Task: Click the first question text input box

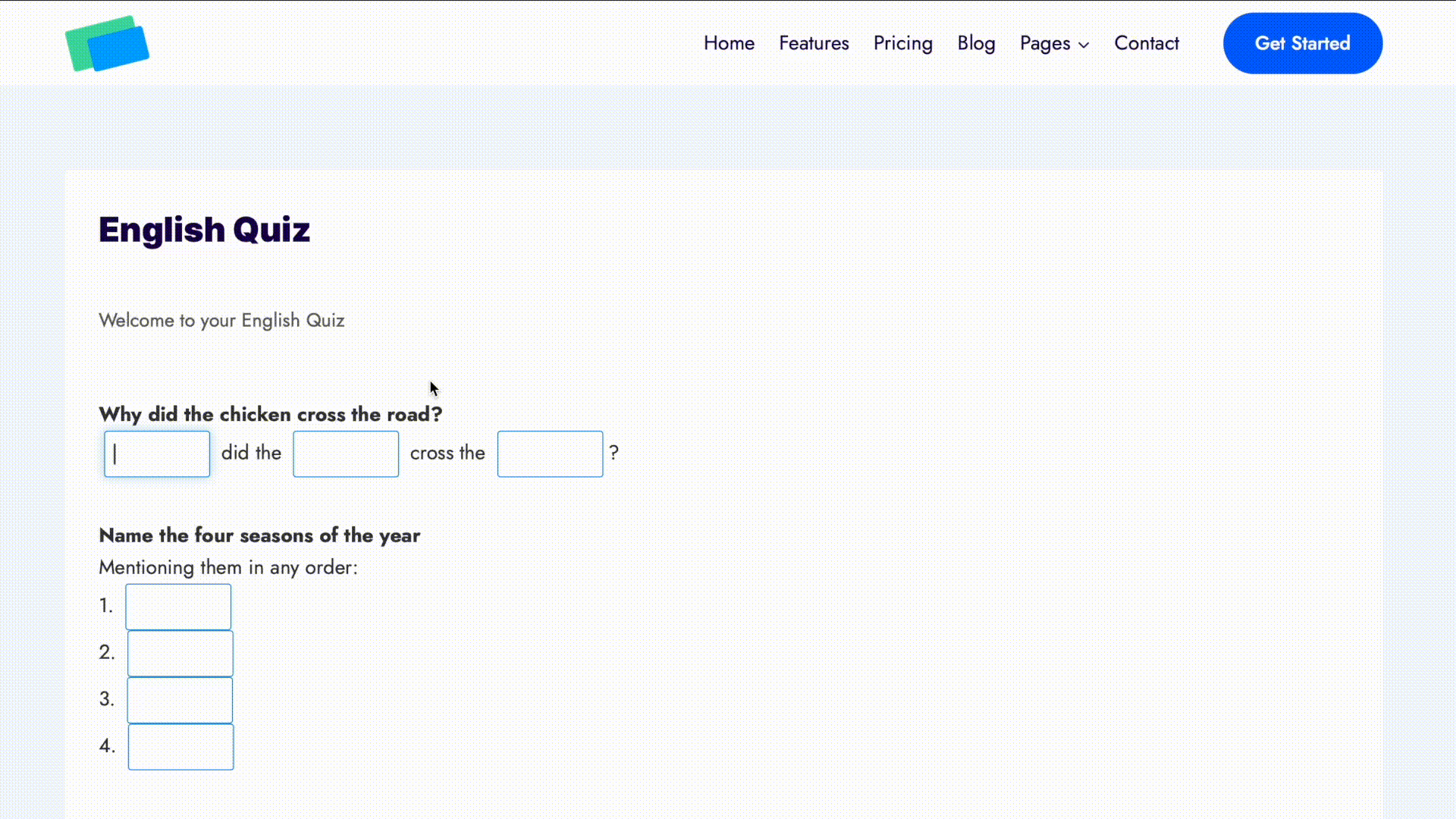Action: click(x=157, y=453)
